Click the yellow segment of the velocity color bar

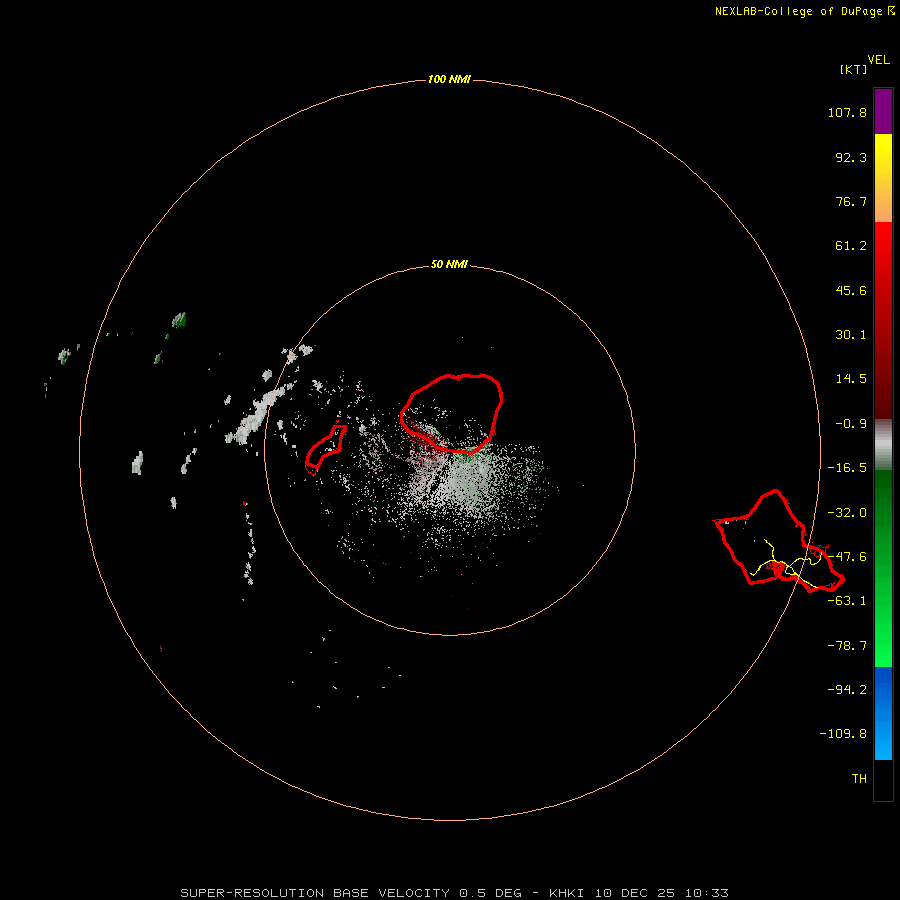coord(883,178)
